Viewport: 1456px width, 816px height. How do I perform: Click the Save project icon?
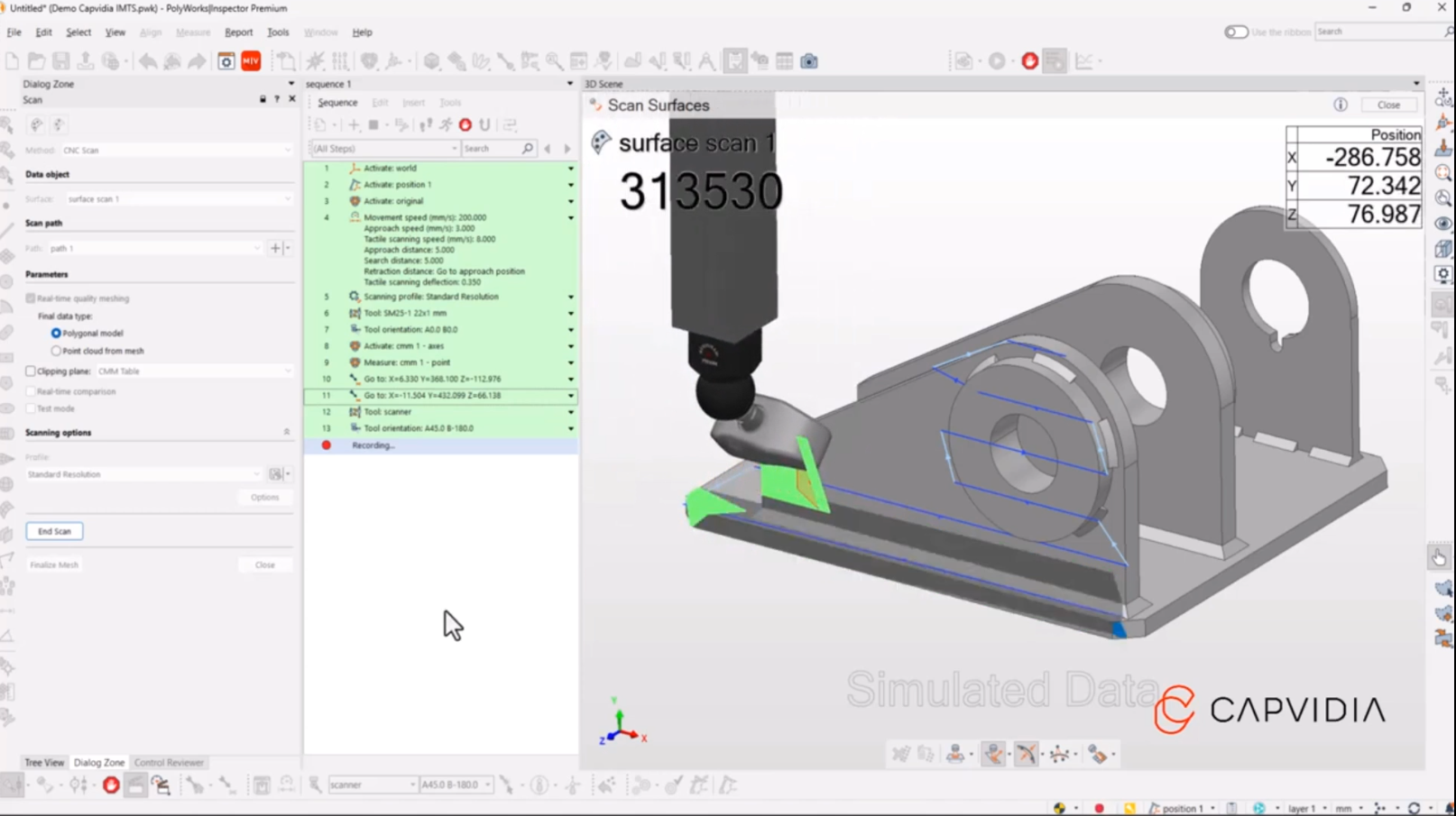(x=60, y=61)
